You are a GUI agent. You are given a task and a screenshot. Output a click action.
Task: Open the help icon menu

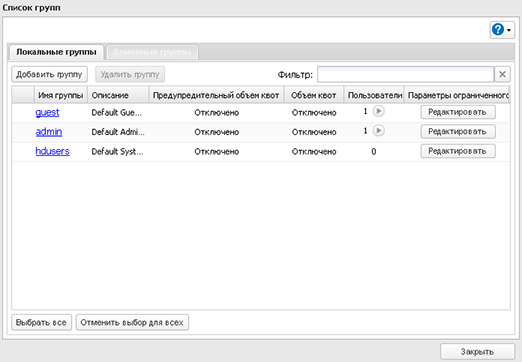(502, 30)
